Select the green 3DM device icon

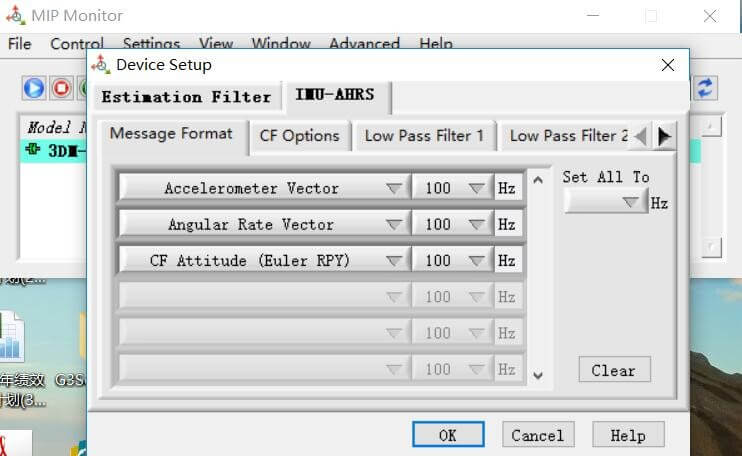(x=35, y=151)
